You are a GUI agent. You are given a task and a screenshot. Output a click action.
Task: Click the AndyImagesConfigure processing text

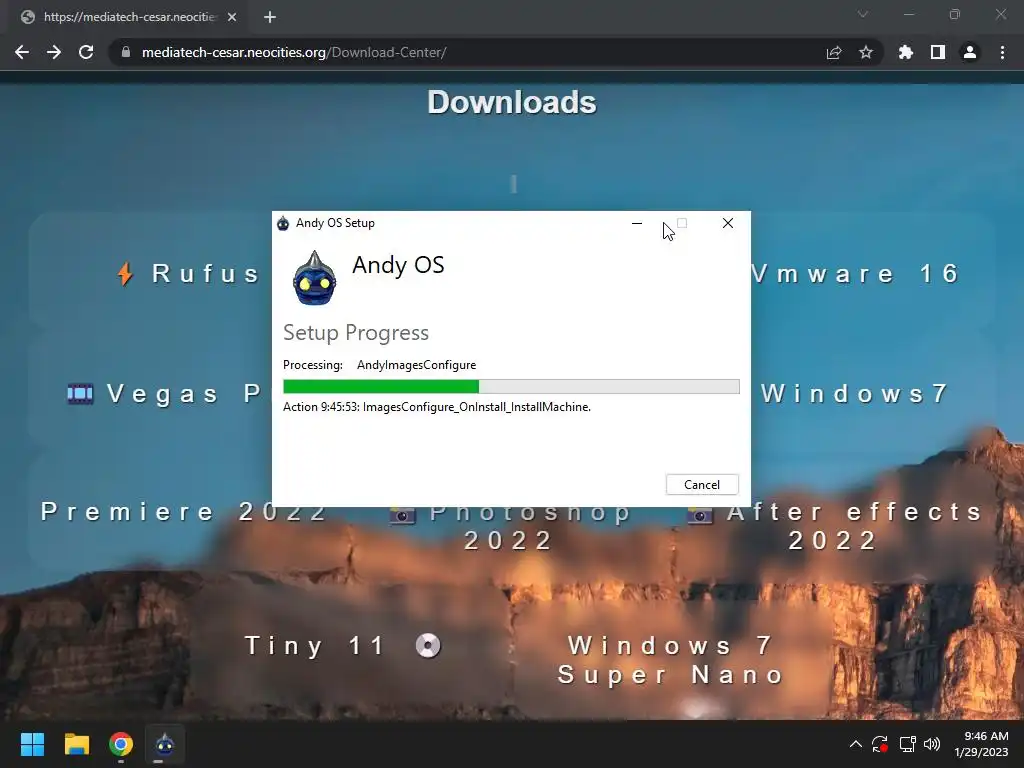tap(417, 365)
